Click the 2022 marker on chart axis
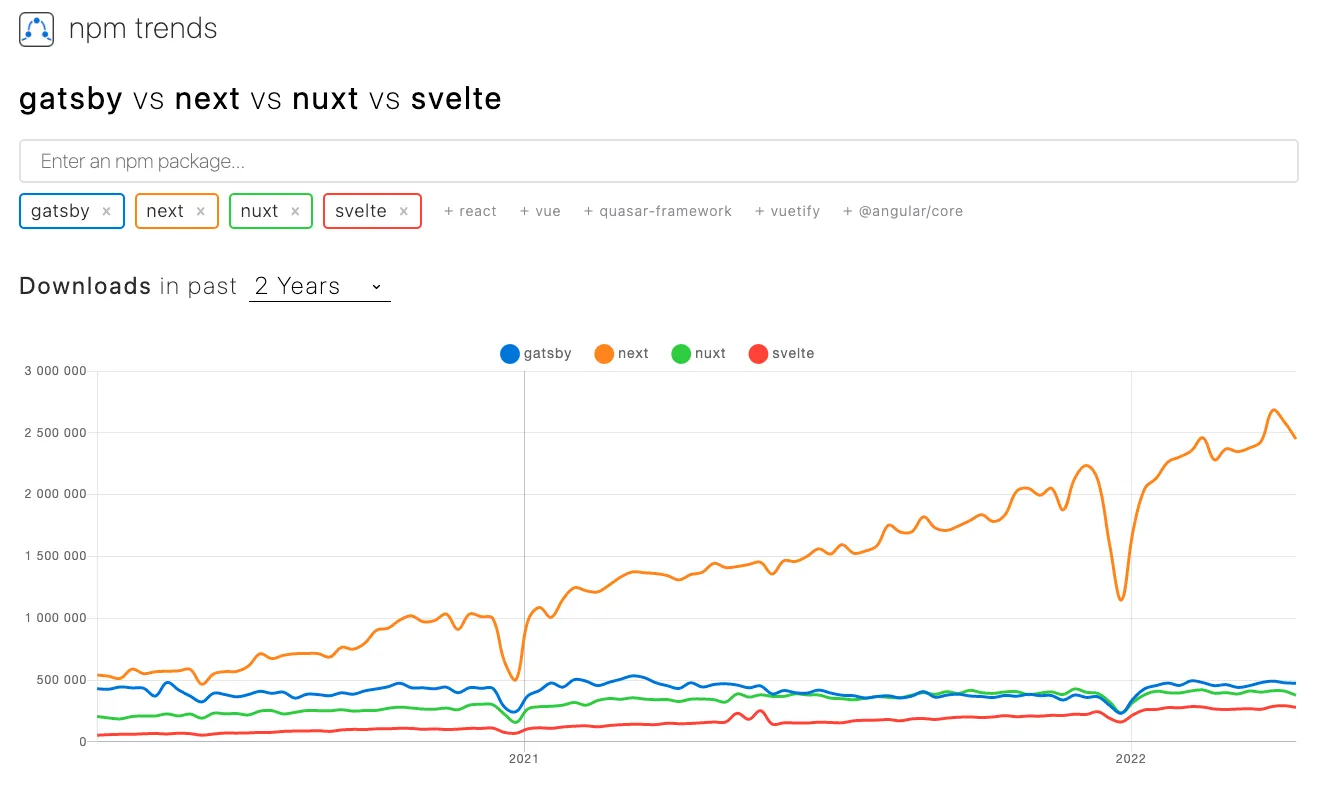The image size is (1339, 811). (1131, 759)
